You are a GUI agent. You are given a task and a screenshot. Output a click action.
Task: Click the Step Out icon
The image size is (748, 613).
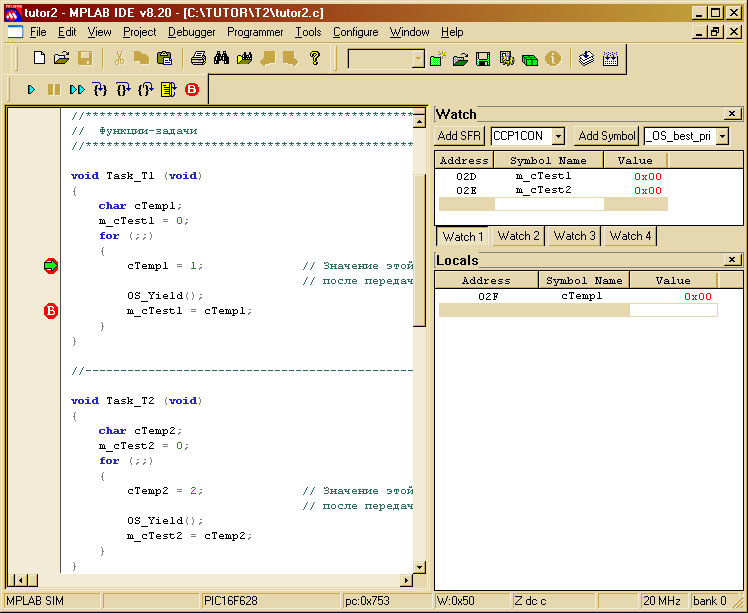(146, 89)
